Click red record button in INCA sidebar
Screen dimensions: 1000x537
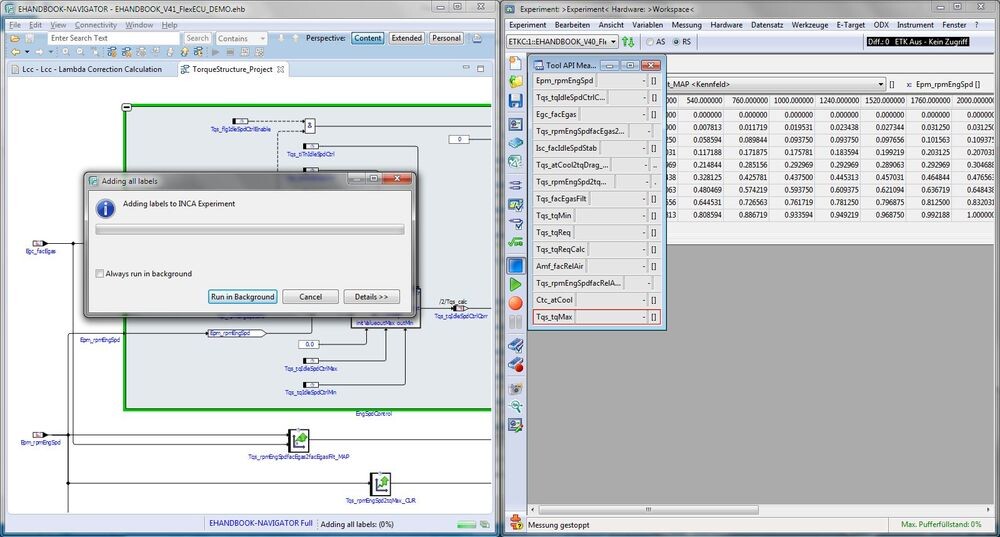click(515, 303)
